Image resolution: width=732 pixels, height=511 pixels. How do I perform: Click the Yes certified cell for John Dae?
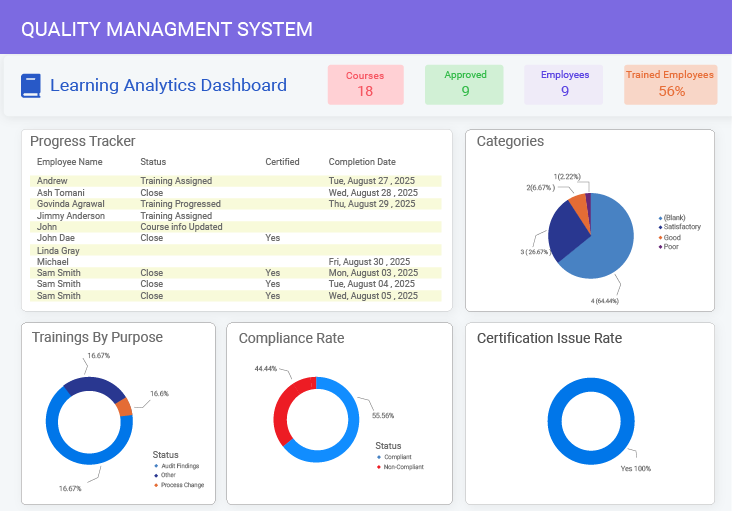tap(273, 238)
